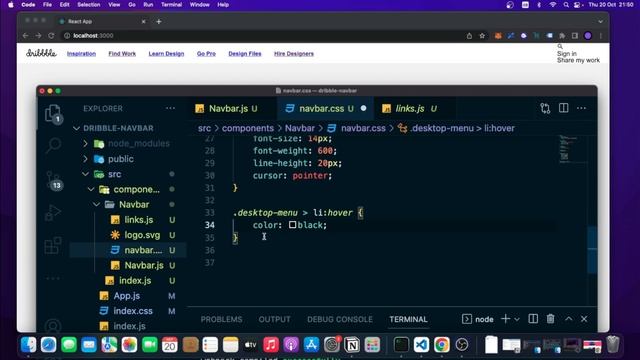Open a new browser tab
Viewport: 640px width, 360px height.
(159, 22)
